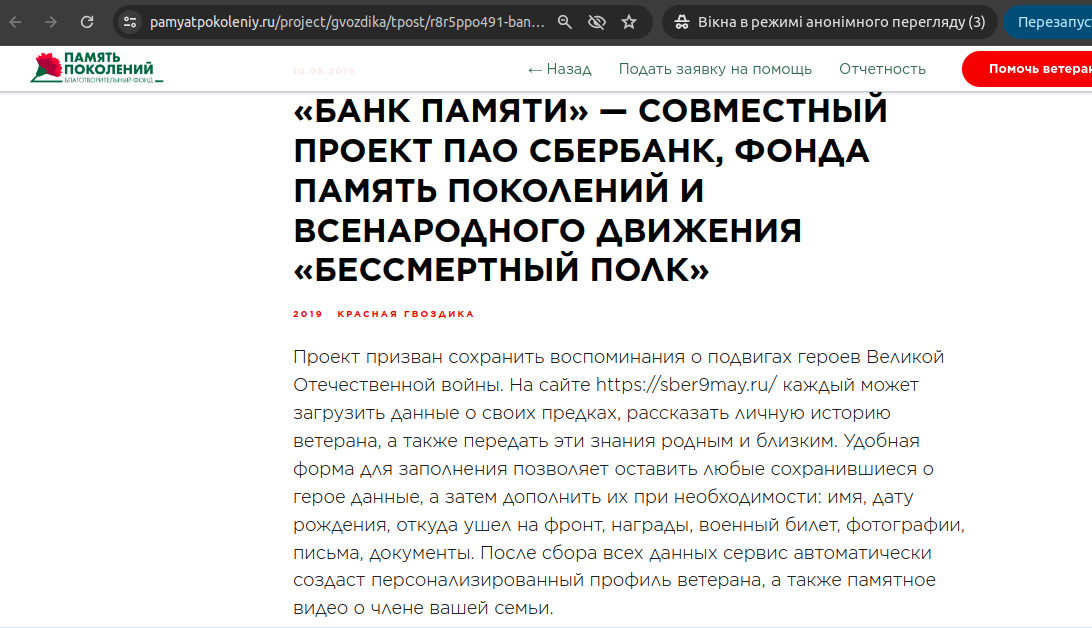Click the article line starting "Проект призван сохранить"
Image resolution: width=1092 pixels, height=628 pixels.
(618, 357)
